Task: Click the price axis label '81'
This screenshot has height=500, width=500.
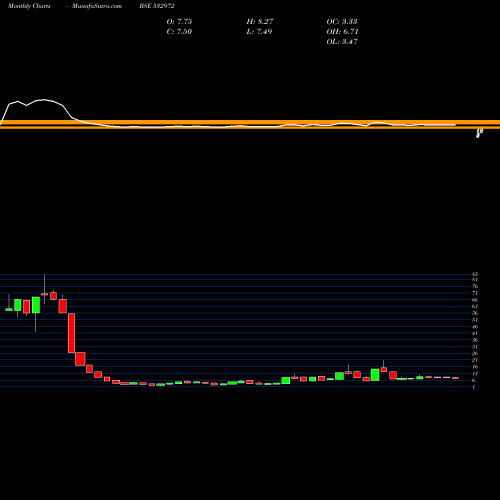Action: (x=475, y=280)
